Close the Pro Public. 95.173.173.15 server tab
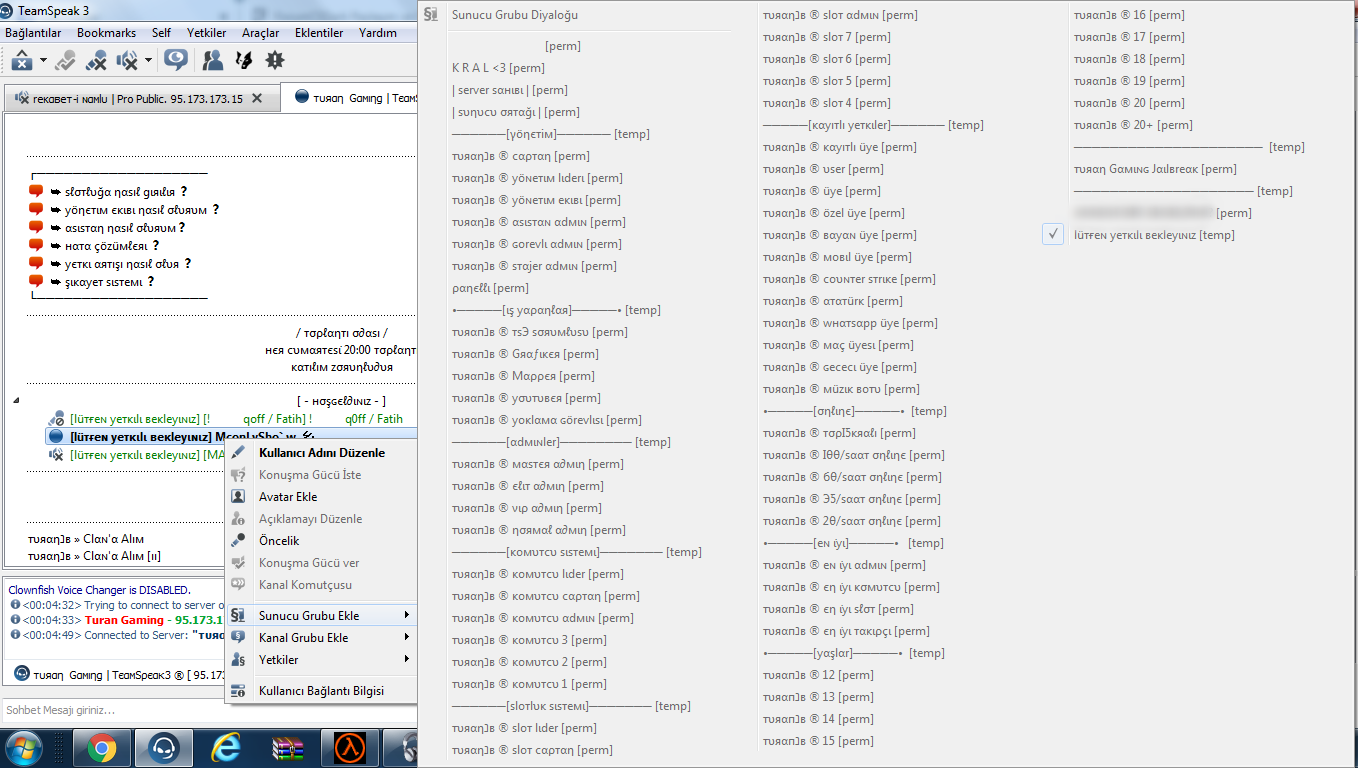Viewport: 1358px width, 768px height. click(x=257, y=98)
